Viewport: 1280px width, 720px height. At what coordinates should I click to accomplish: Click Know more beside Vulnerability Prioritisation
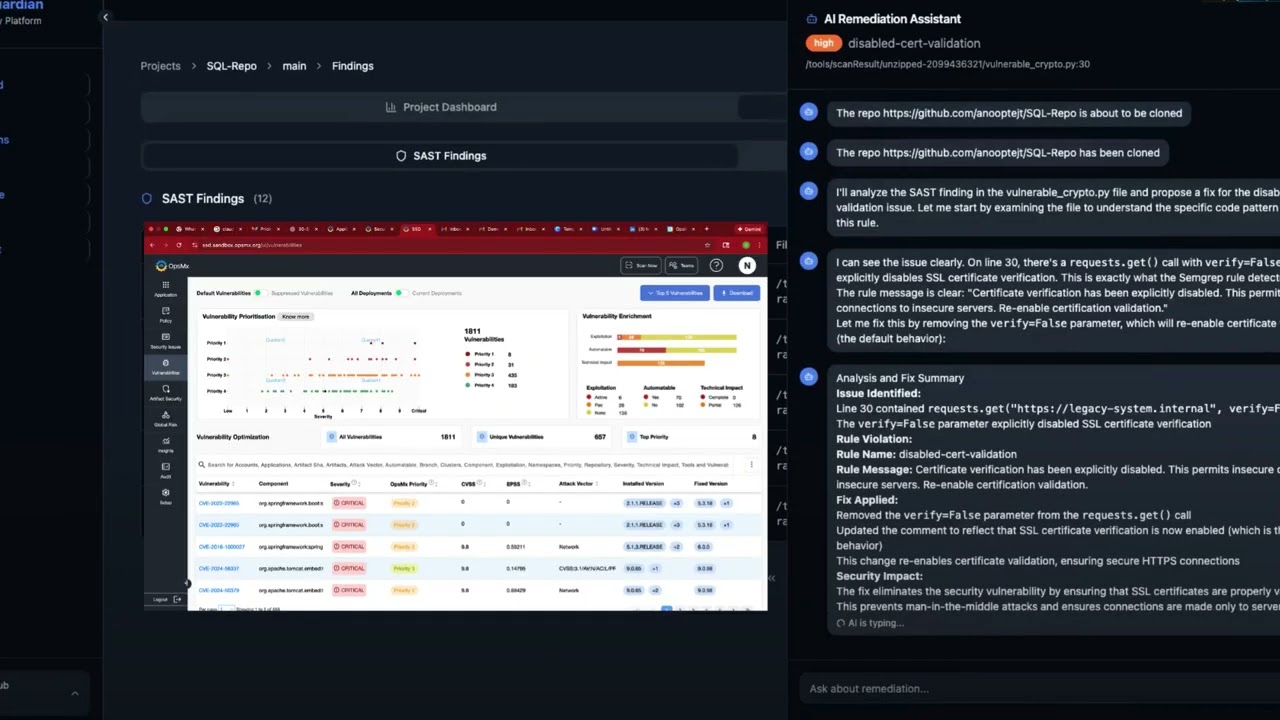click(x=296, y=316)
